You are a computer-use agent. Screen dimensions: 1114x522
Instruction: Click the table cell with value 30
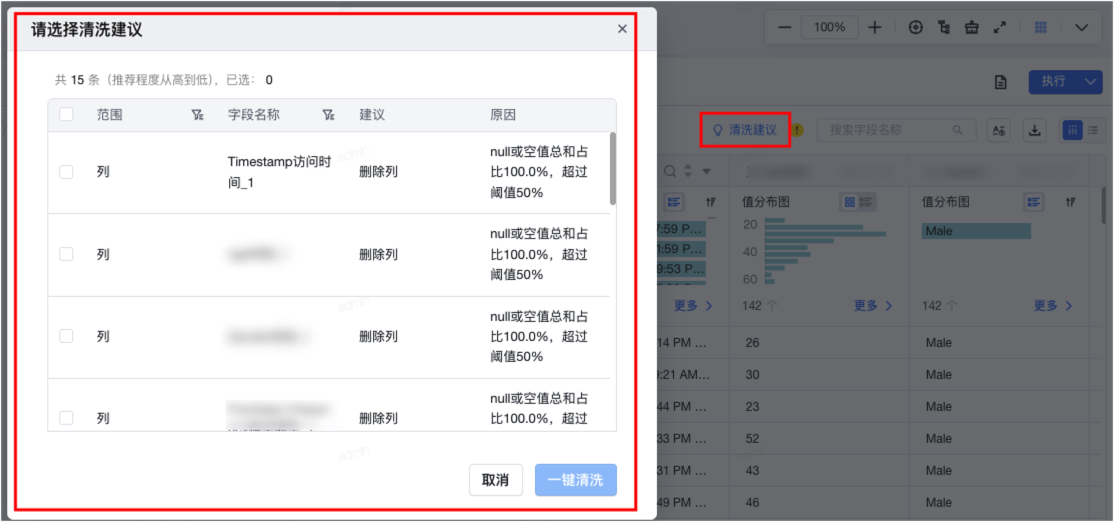(819, 375)
